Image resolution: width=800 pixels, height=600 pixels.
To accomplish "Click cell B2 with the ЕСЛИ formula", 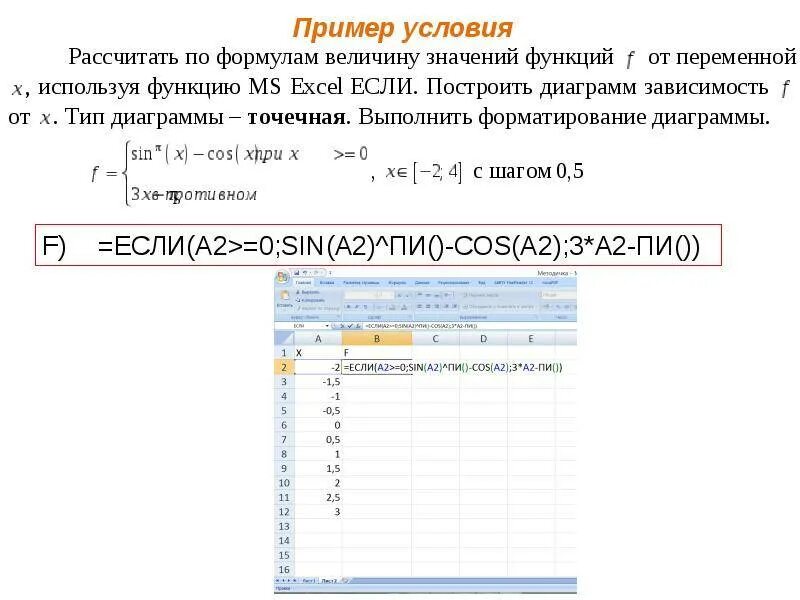I will (377, 367).
